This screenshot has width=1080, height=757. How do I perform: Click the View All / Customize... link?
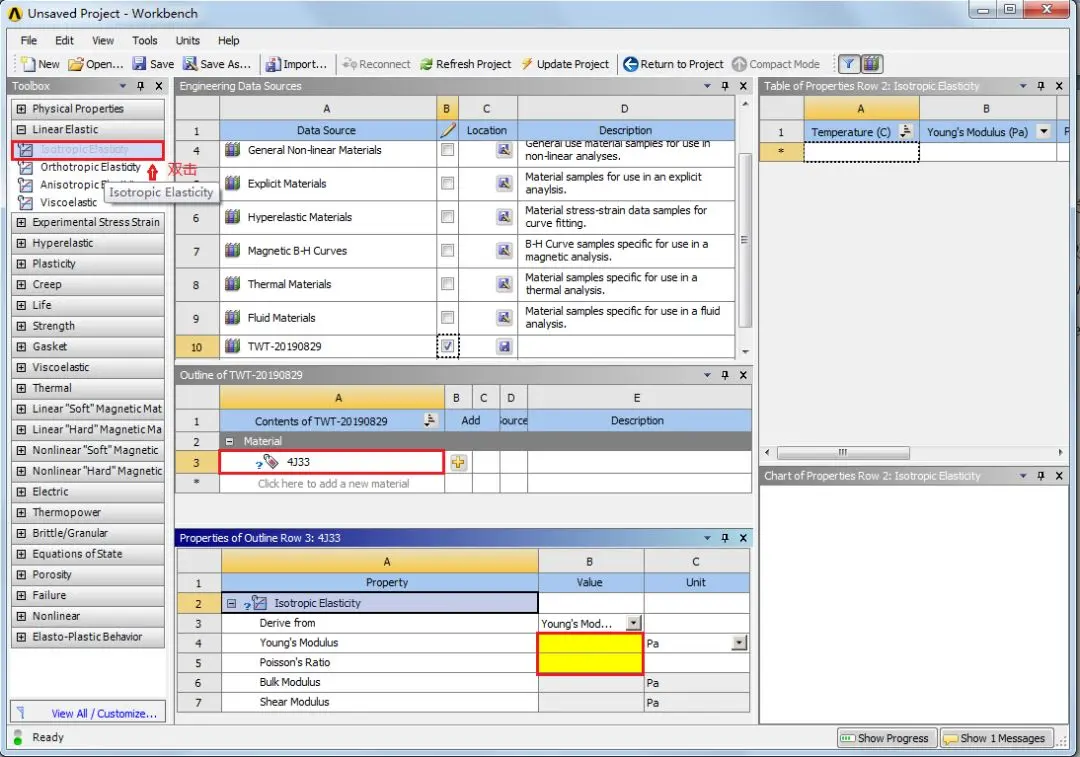click(x=104, y=714)
